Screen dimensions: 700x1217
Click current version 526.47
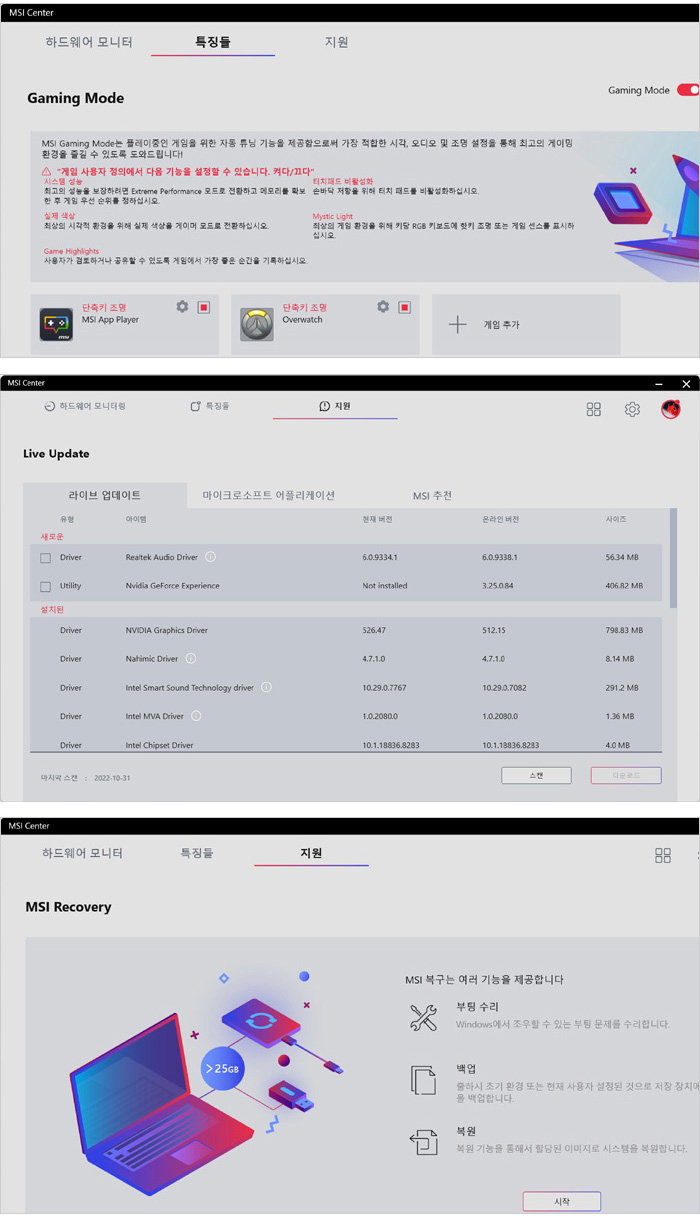click(374, 631)
